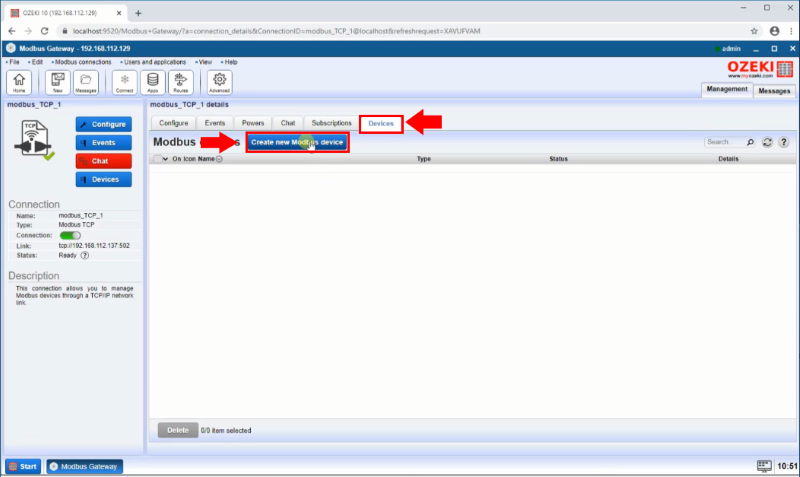800x477 pixels.
Task: Open the Apps database toolbar icon
Action: [153, 82]
